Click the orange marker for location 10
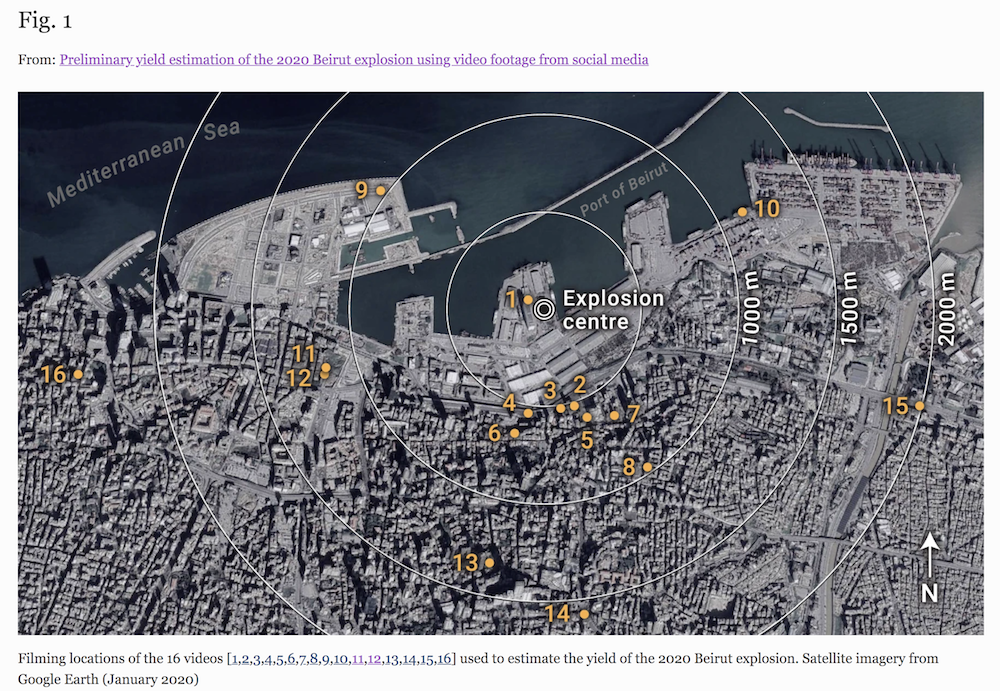1000x691 pixels. pos(742,212)
